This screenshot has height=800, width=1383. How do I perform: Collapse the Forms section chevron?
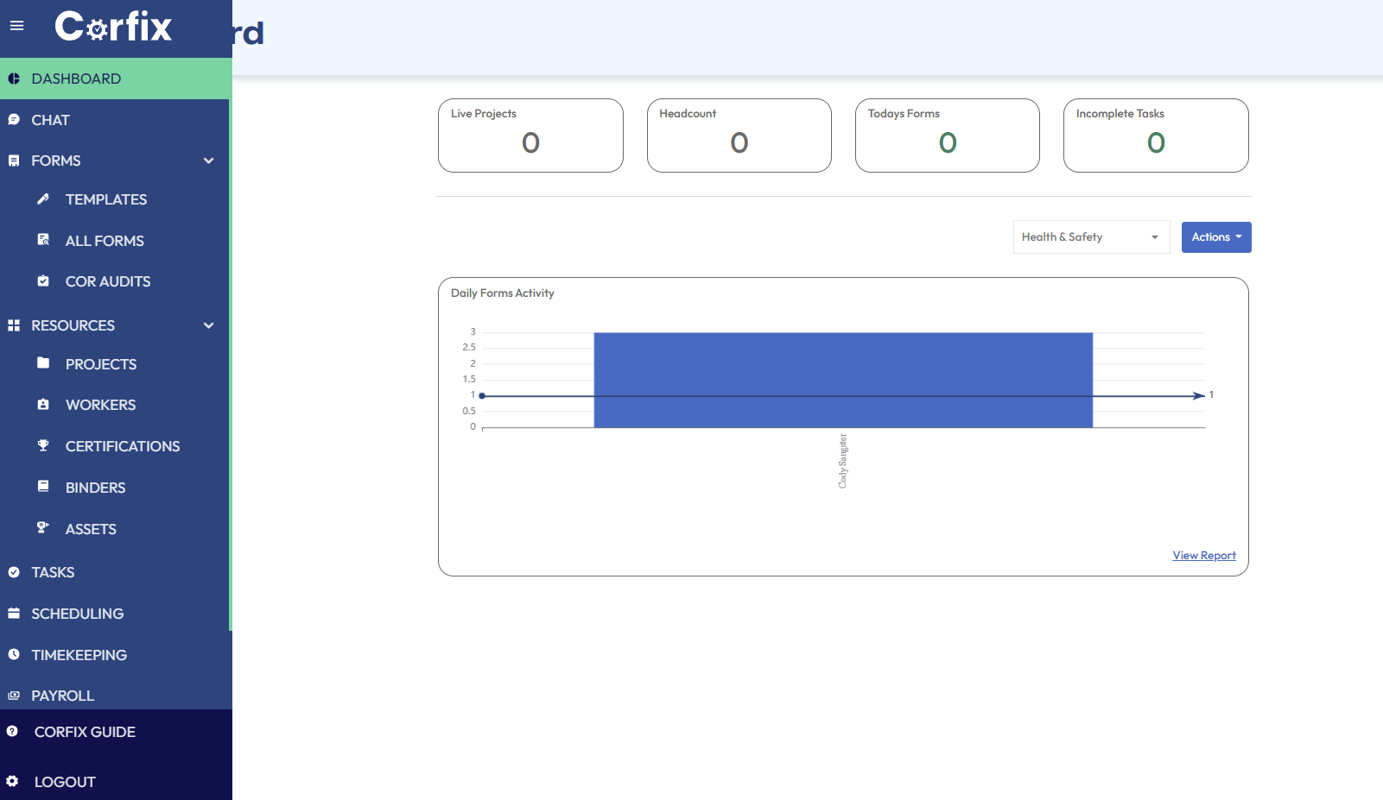(208, 161)
